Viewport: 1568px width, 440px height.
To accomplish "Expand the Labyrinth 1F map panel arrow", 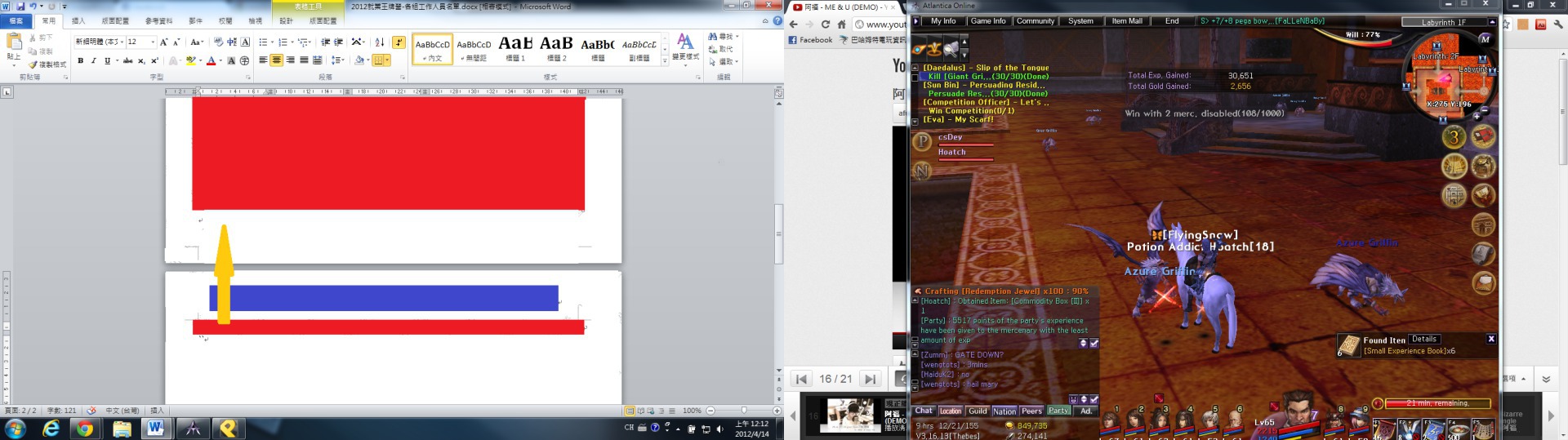I will (x=1492, y=22).
